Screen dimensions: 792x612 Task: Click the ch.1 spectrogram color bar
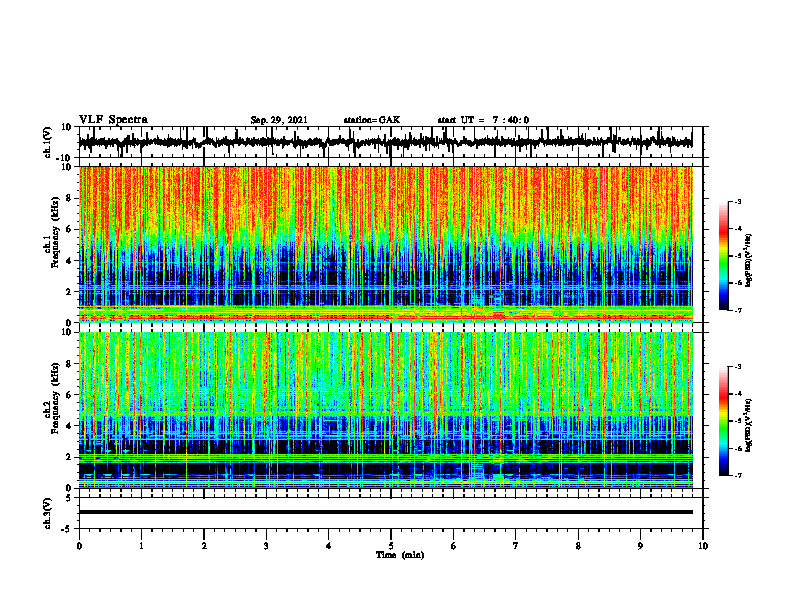pyautogui.click(x=724, y=256)
